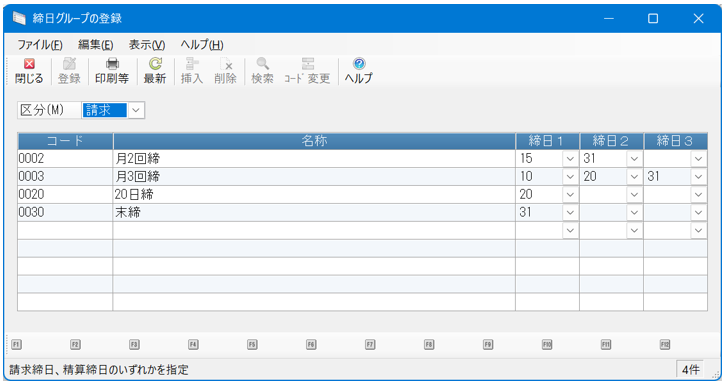Click the 締日3 column header
The height and width of the screenshot is (385, 724).
(x=676, y=141)
